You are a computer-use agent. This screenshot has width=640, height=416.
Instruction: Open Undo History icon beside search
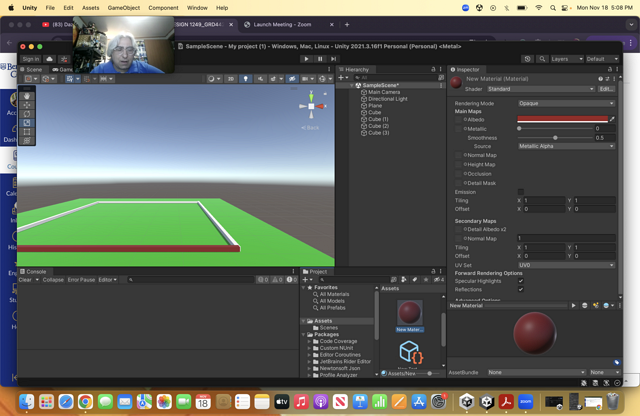(x=527, y=59)
